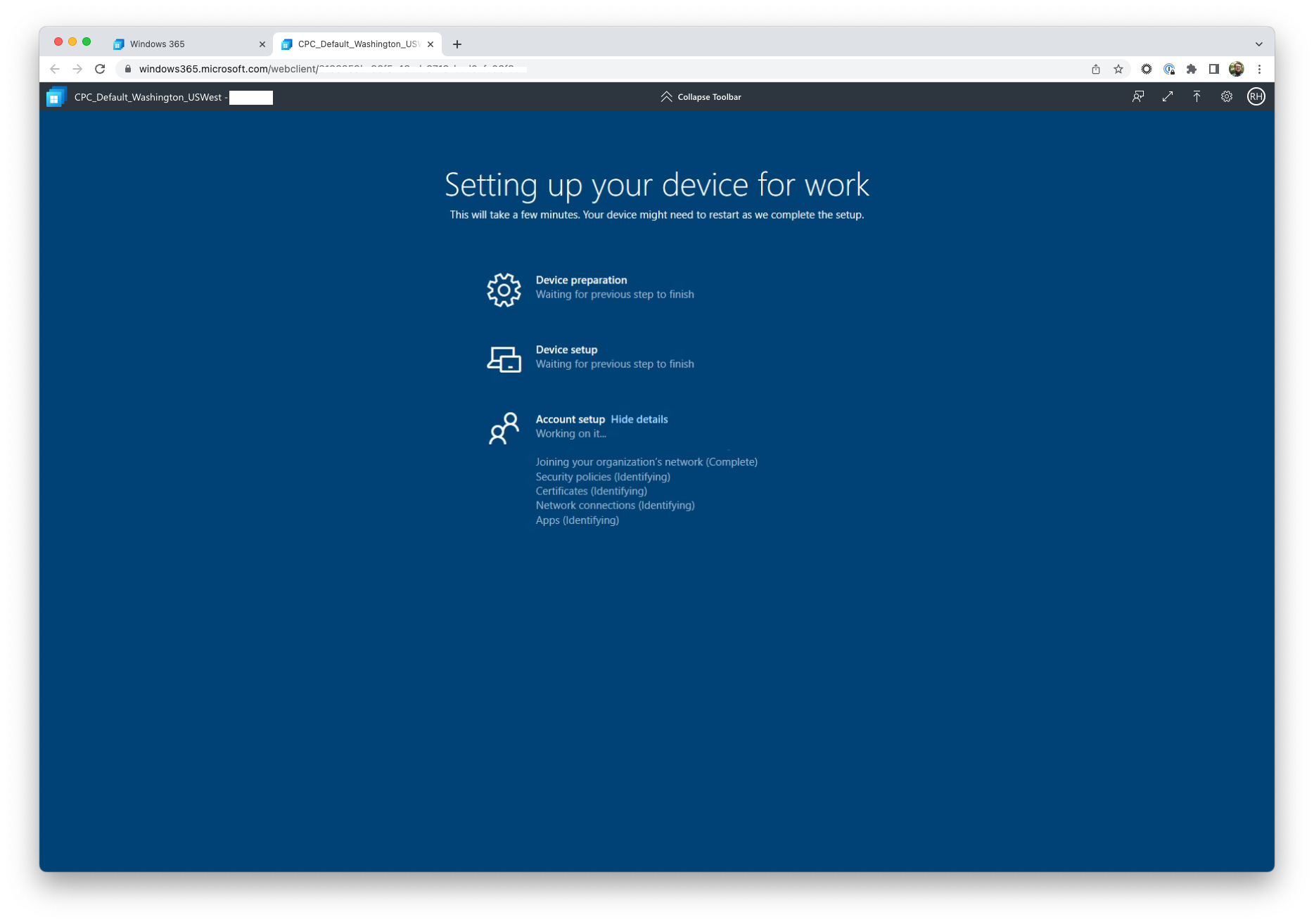
Task: Expand the tab search dropdown arrow
Action: click(x=1259, y=44)
